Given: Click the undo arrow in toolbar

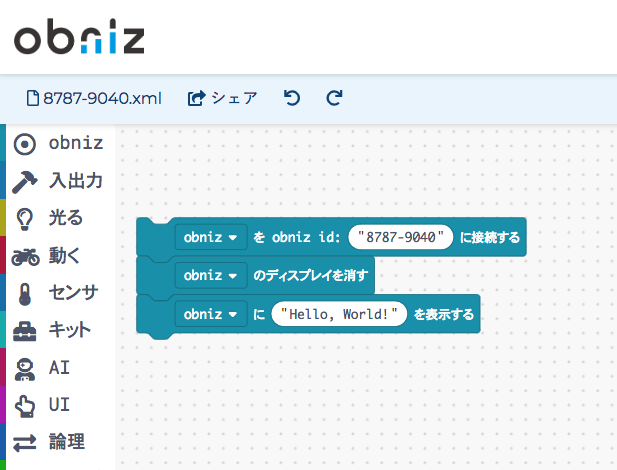Looking at the screenshot, I should tap(291, 98).
